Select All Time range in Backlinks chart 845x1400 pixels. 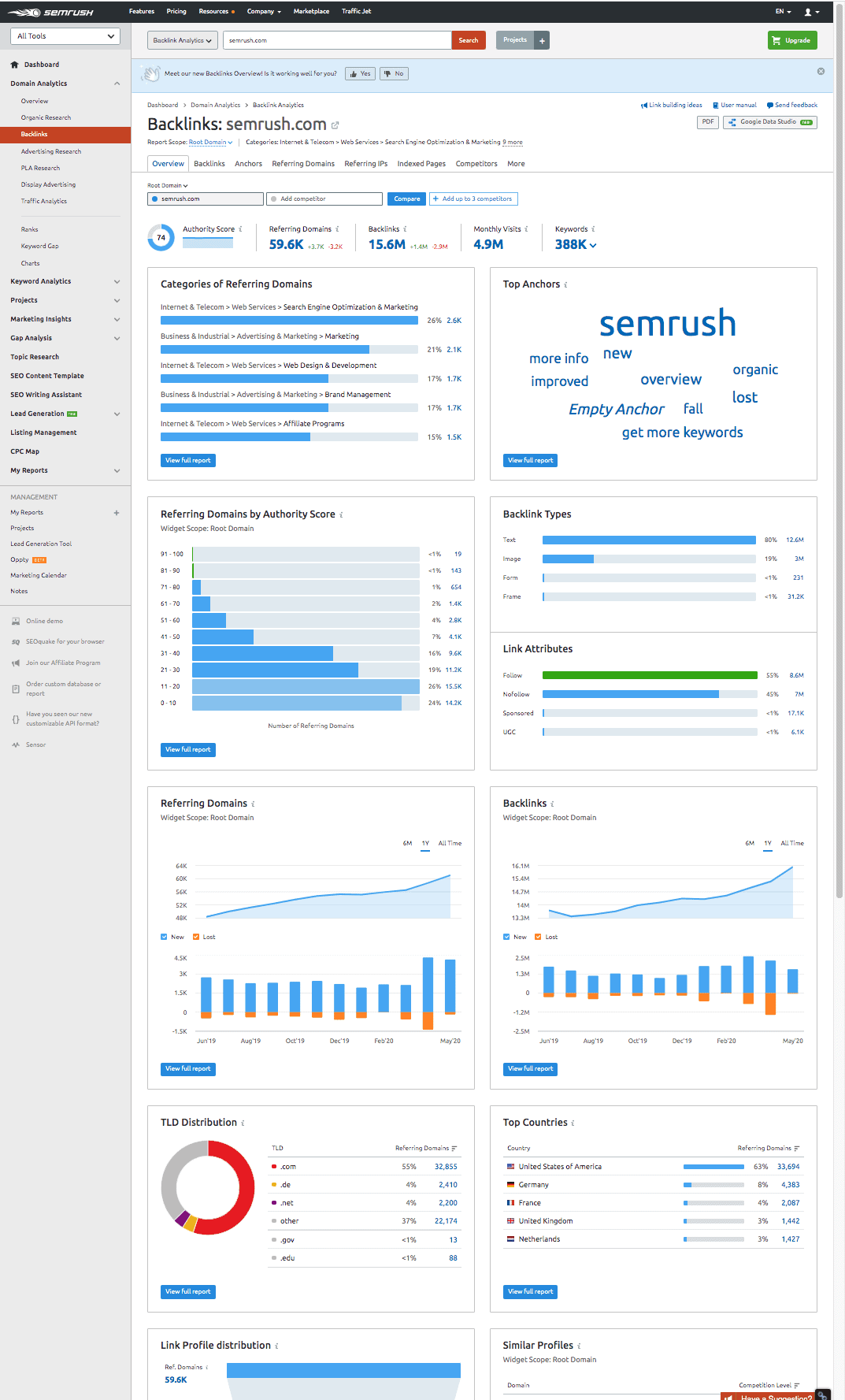(x=792, y=843)
